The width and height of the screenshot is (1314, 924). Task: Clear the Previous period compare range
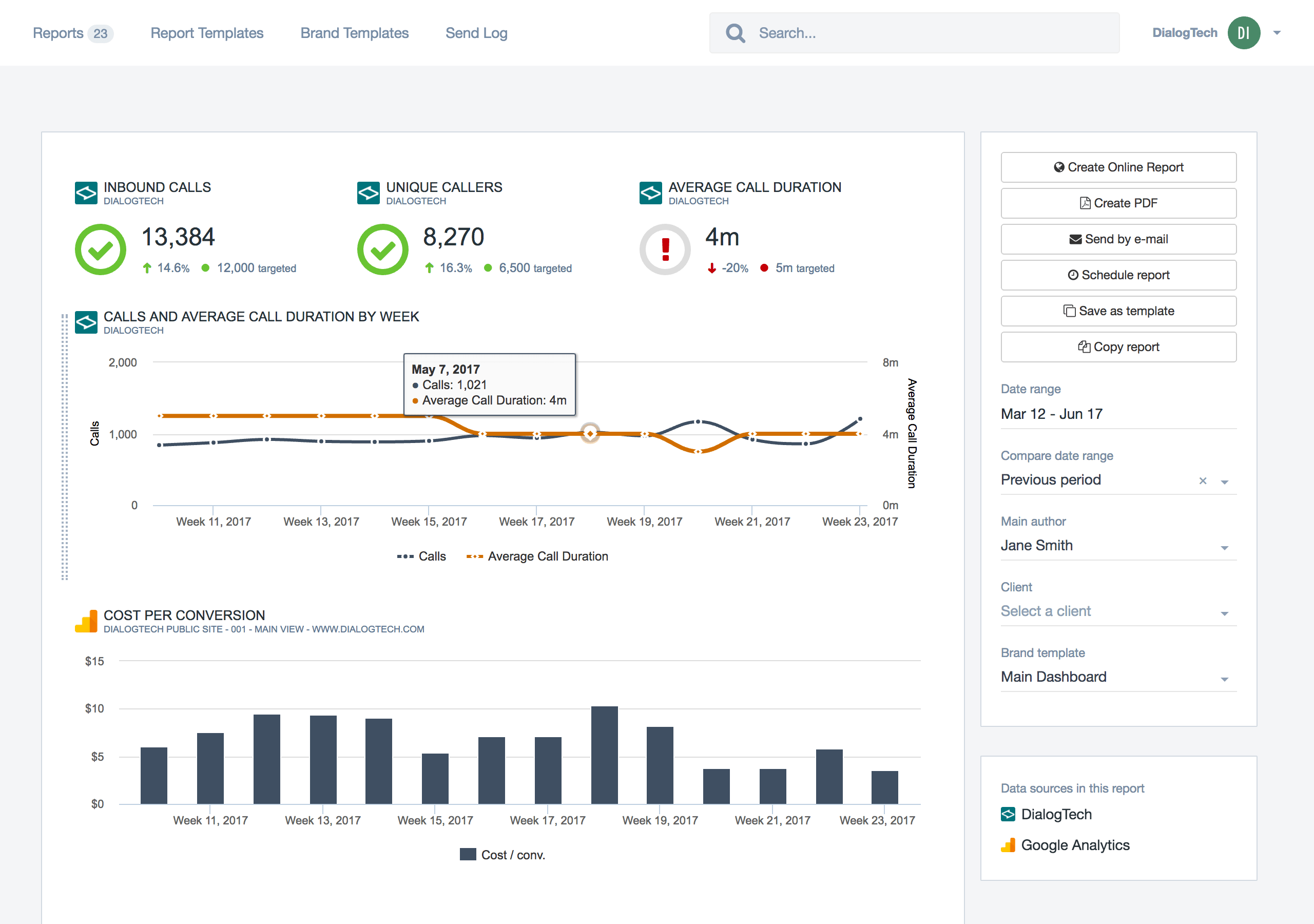coord(1203,481)
